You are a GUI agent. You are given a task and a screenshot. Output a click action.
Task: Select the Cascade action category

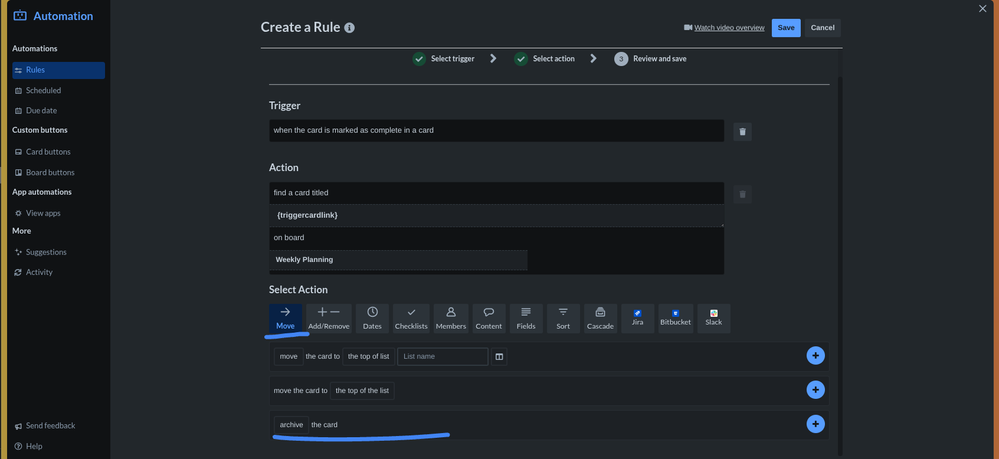[x=600, y=318]
